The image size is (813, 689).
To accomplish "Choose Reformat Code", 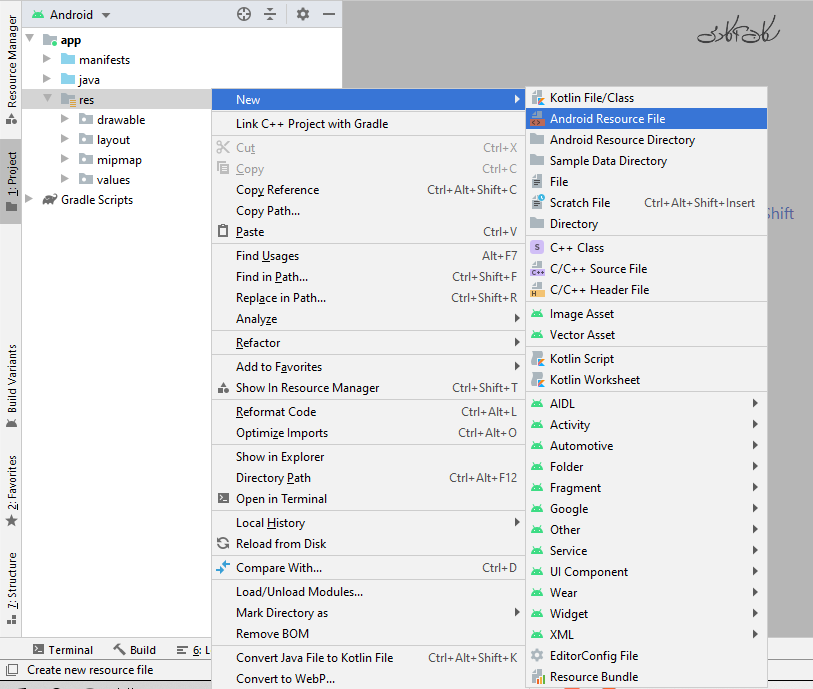I will click(x=369, y=412).
